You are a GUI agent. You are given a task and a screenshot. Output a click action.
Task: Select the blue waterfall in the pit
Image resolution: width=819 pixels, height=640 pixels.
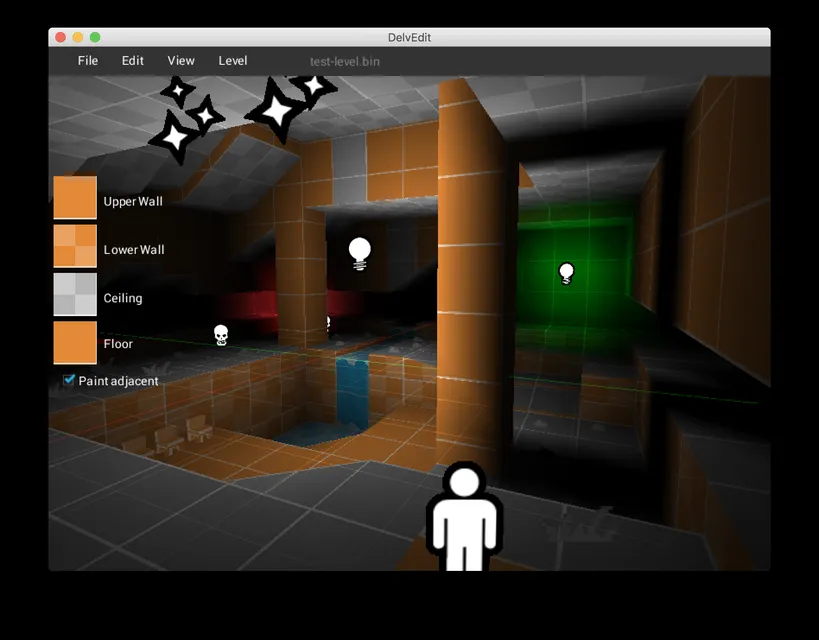pos(352,392)
